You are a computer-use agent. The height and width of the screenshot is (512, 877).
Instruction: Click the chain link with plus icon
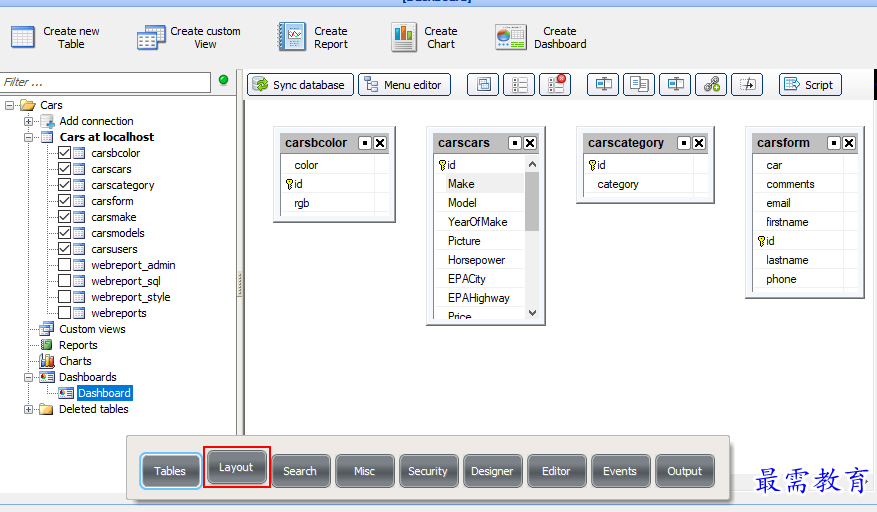[711, 85]
